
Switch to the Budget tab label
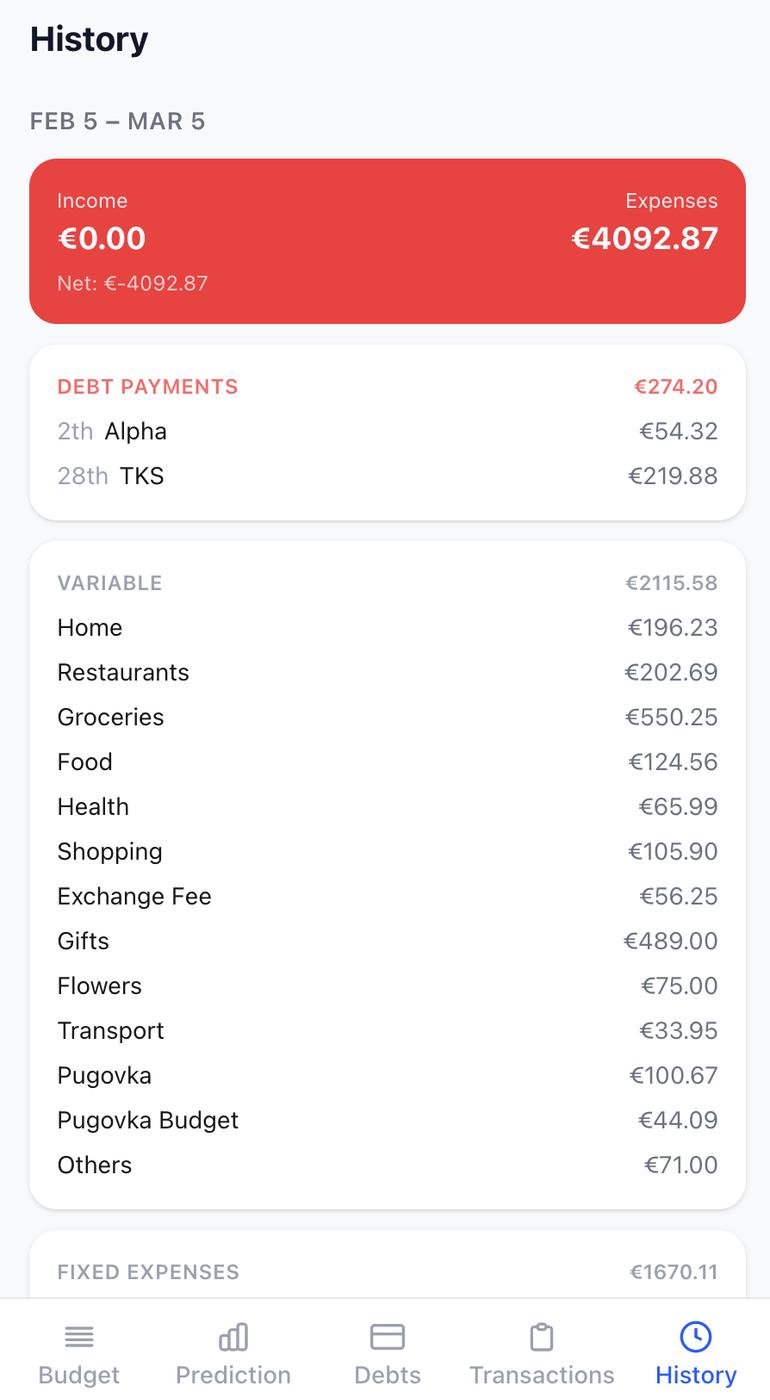click(x=79, y=1375)
